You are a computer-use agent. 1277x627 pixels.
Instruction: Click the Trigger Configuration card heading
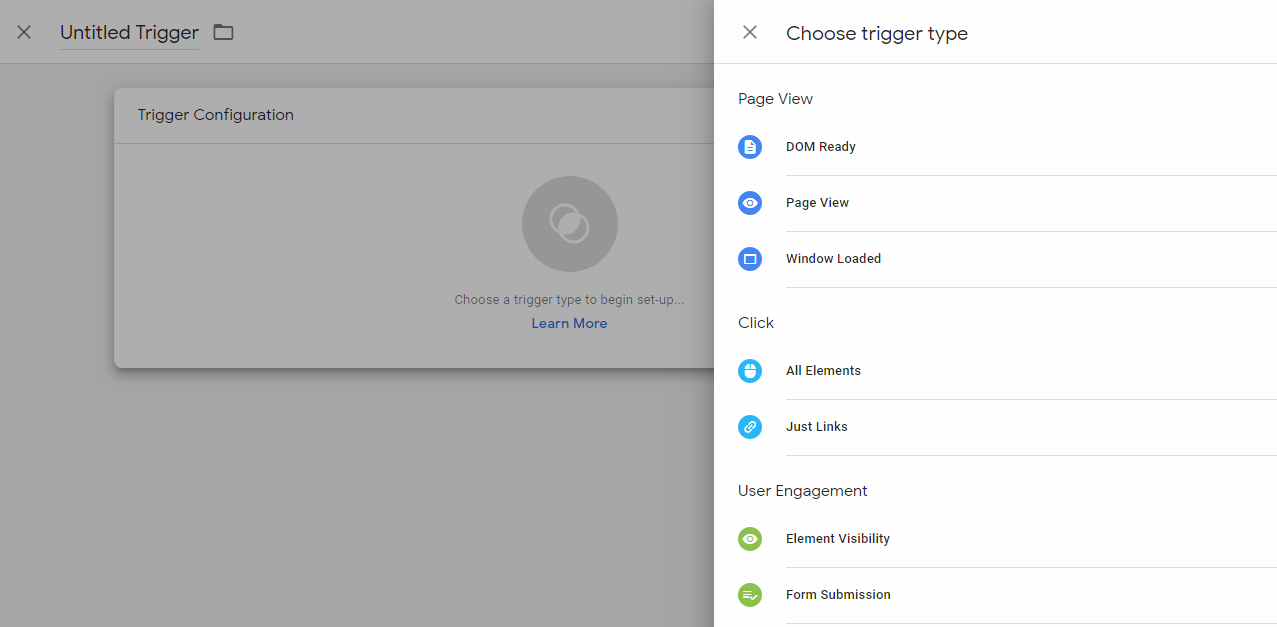point(216,115)
